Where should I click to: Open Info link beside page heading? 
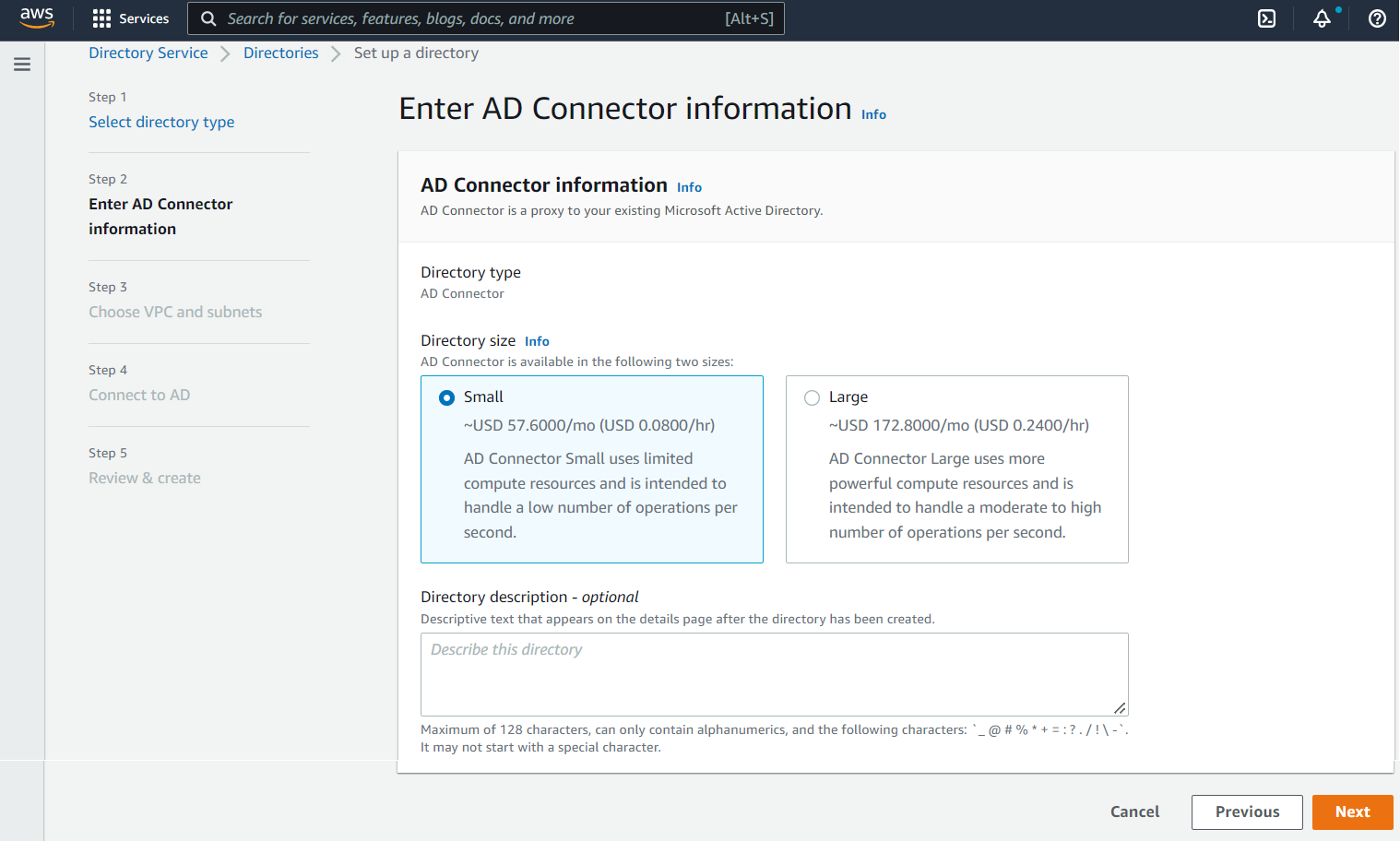873,114
